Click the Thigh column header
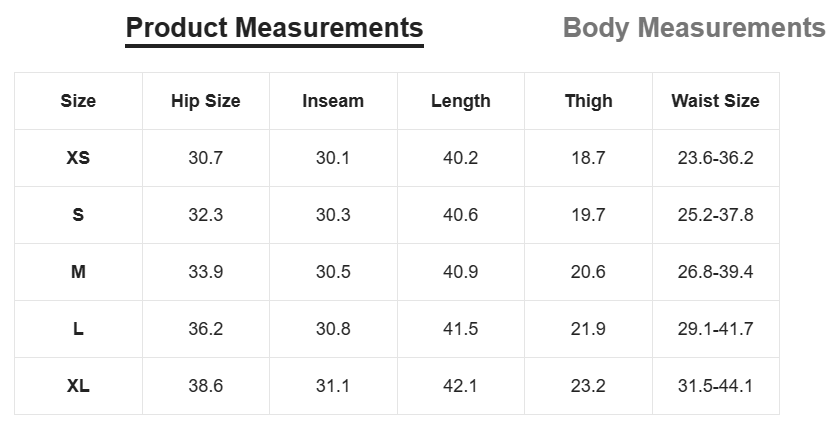Image resolution: width=834 pixels, height=429 pixels. (588, 101)
